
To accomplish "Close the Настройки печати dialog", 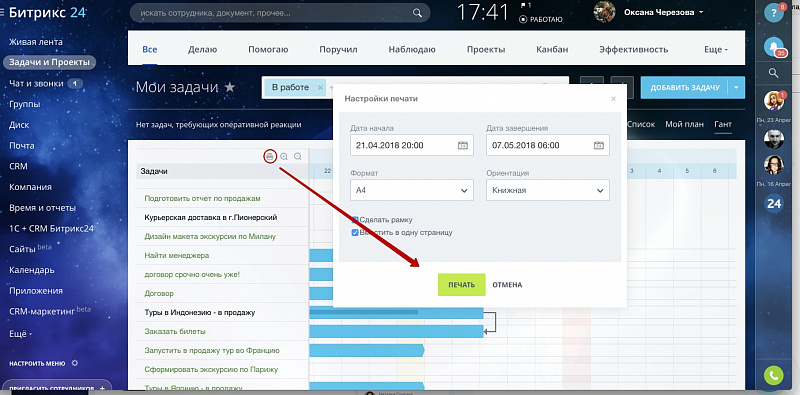I will click(x=613, y=99).
